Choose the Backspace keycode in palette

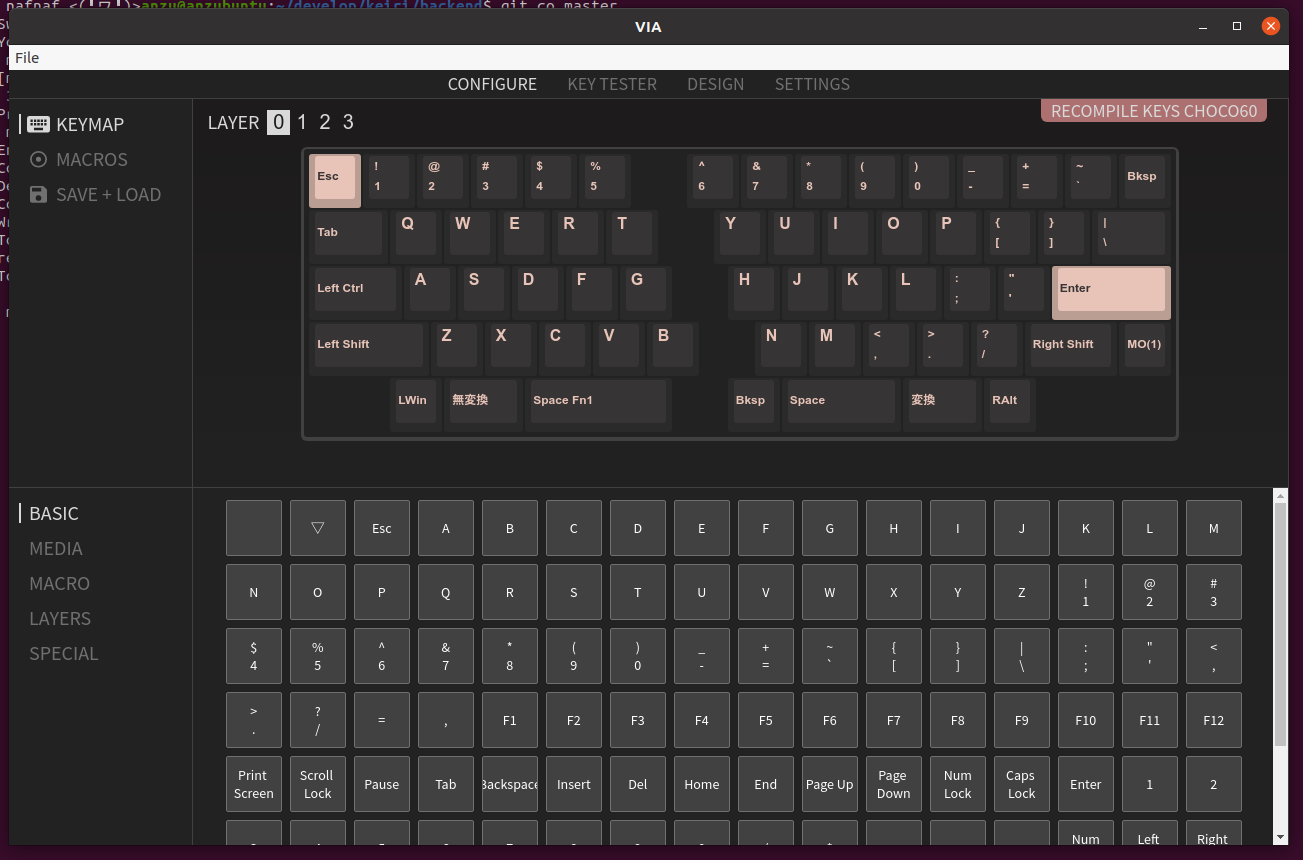click(510, 784)
